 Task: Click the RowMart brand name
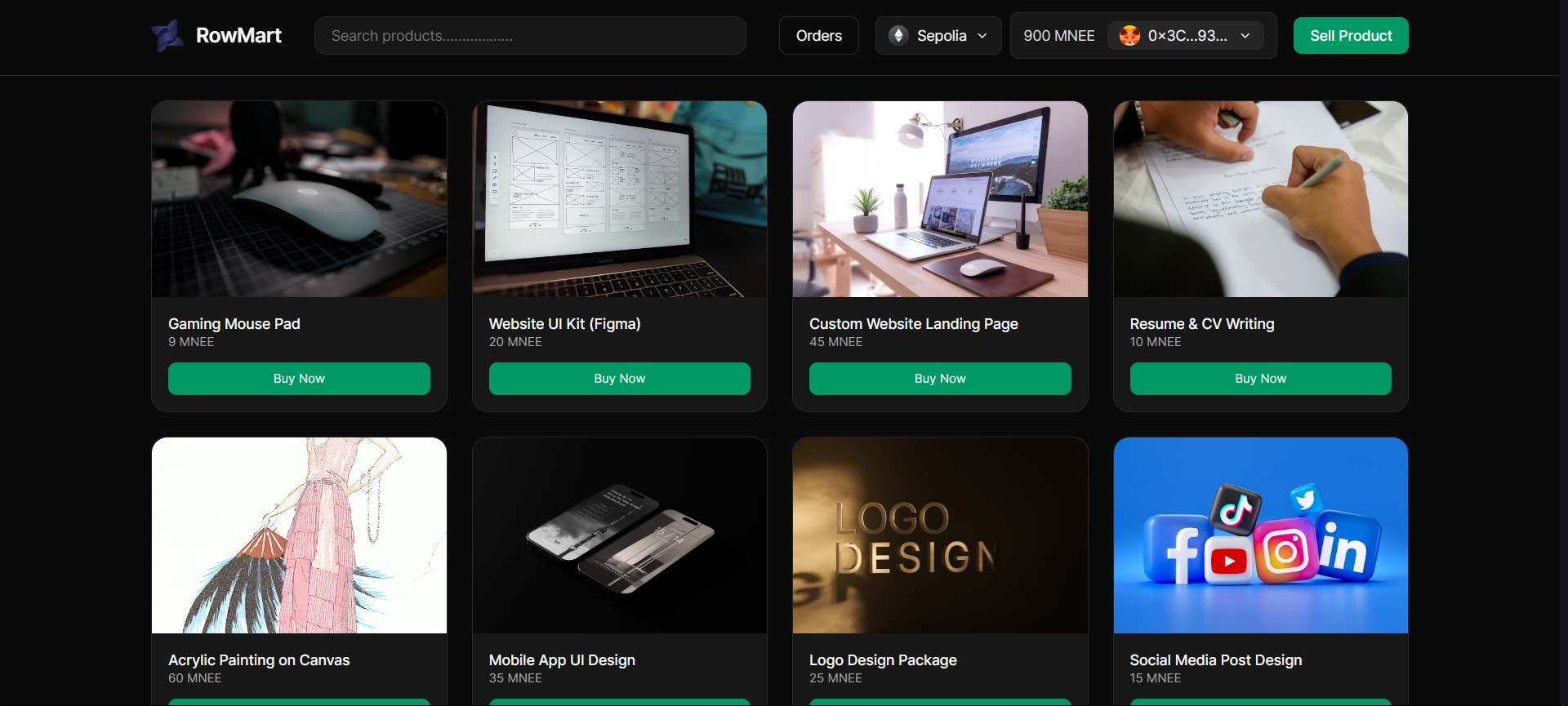pos(238,36)
